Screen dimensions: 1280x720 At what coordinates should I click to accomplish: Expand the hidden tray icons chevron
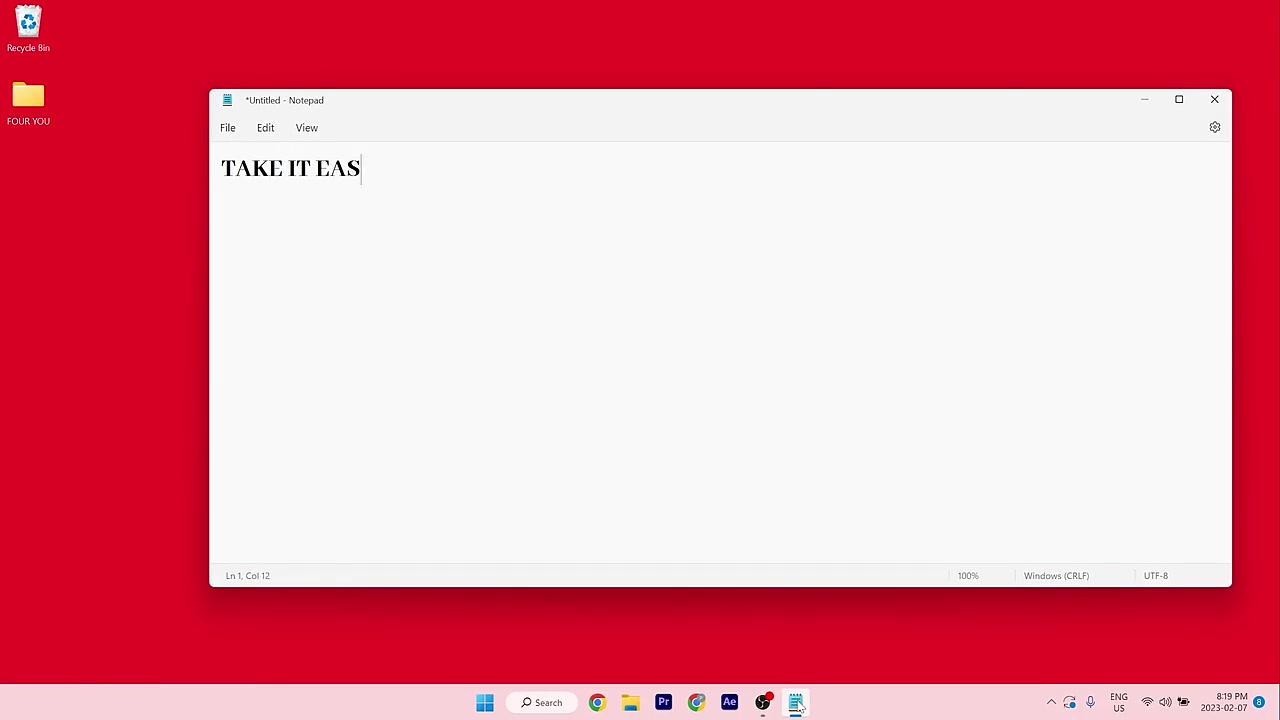pos(1051,702)
